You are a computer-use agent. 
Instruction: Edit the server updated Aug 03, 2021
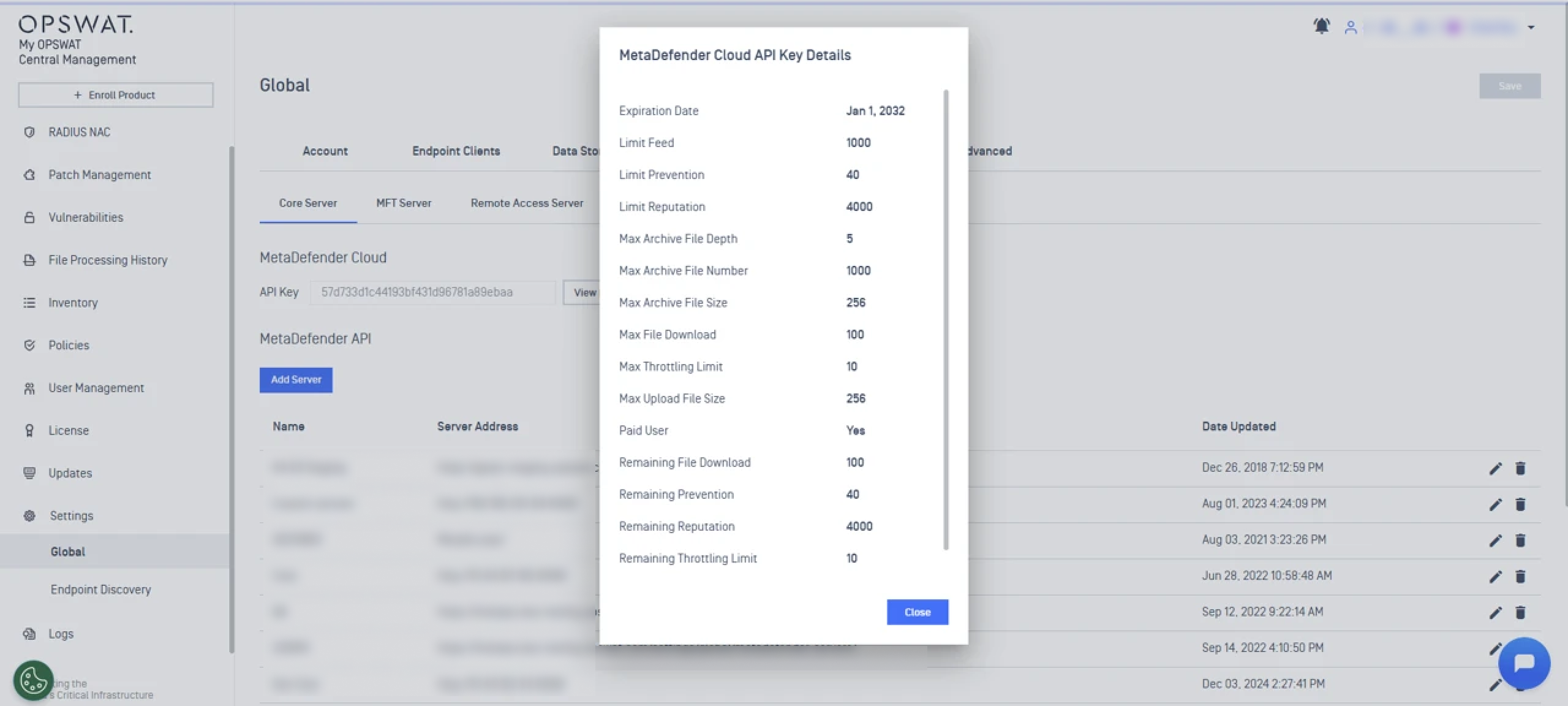[x=1495, y=541]
